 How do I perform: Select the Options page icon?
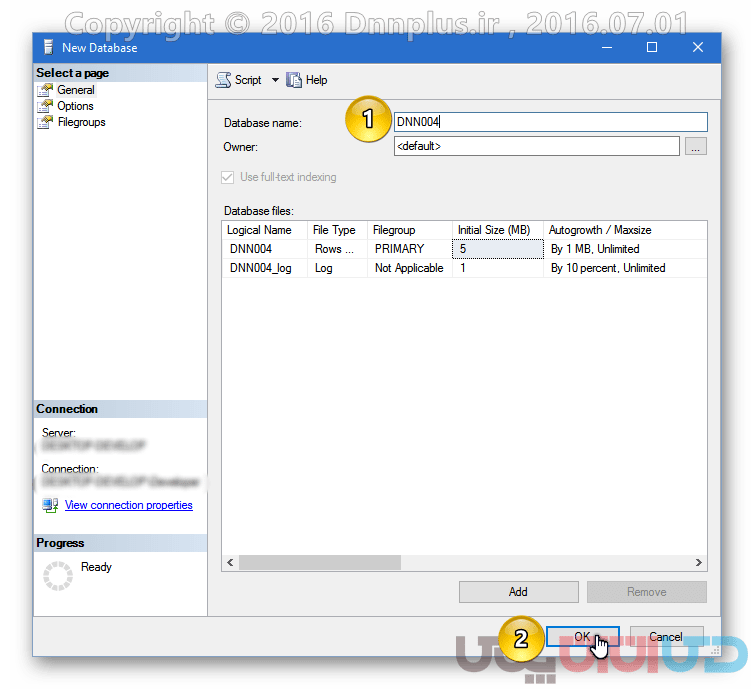click(45, 106)
